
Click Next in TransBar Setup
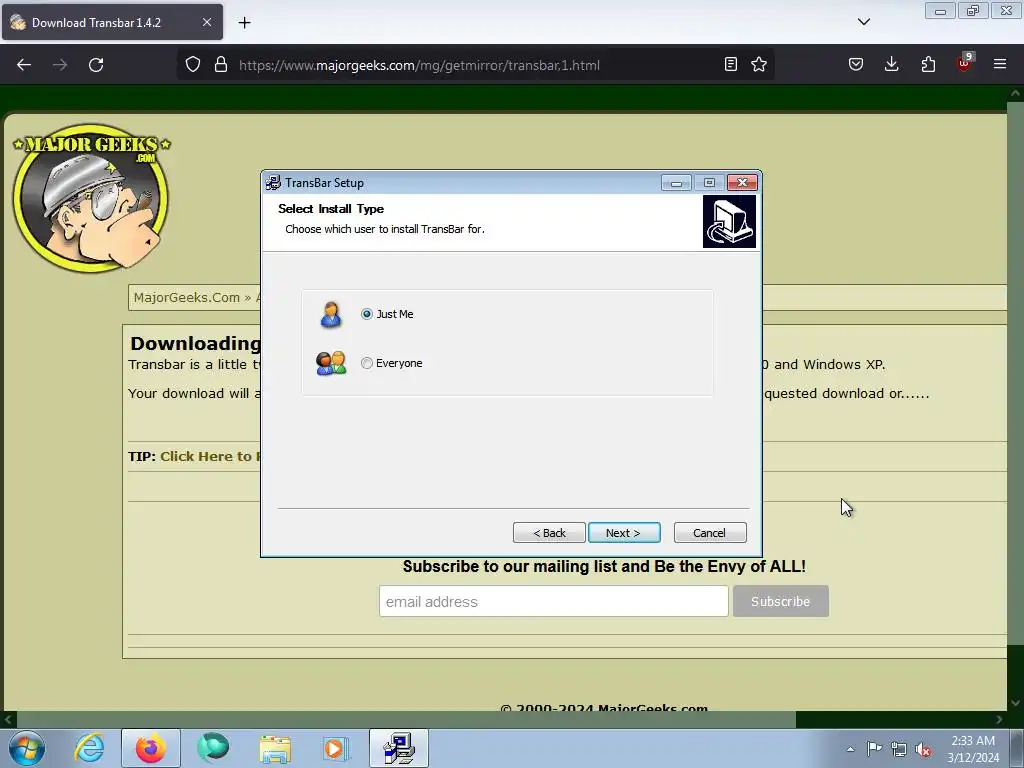(x=624, y=533)
